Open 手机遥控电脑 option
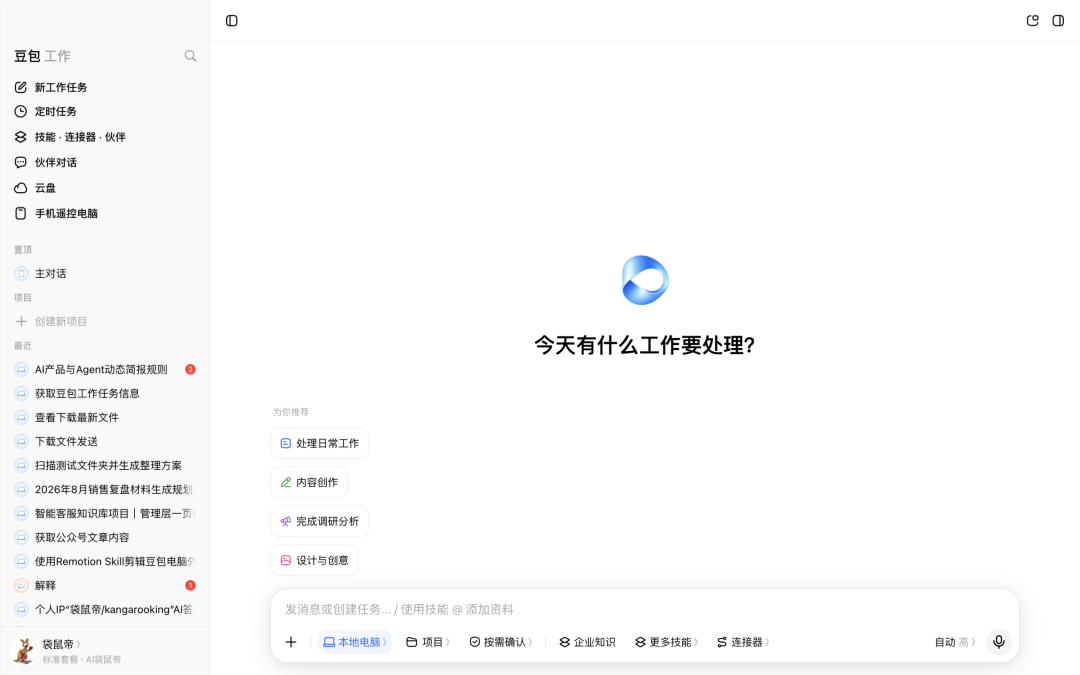 point(105,214)
